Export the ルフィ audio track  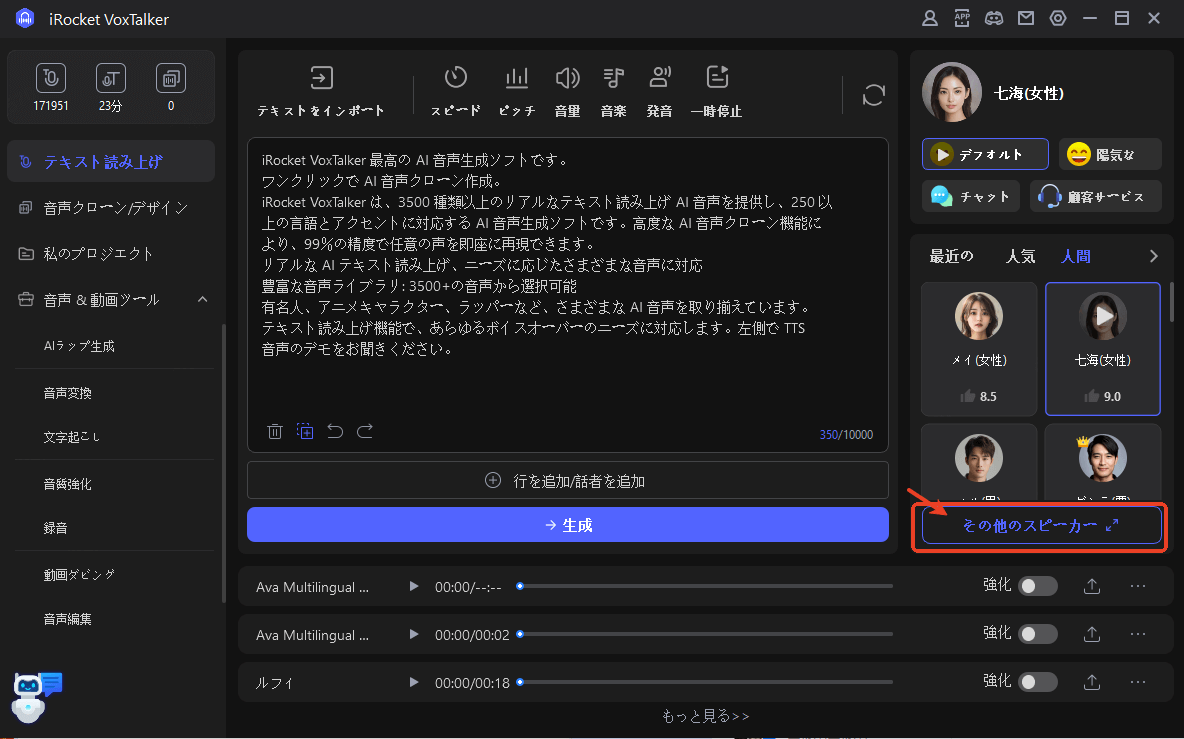point(1092,682)
